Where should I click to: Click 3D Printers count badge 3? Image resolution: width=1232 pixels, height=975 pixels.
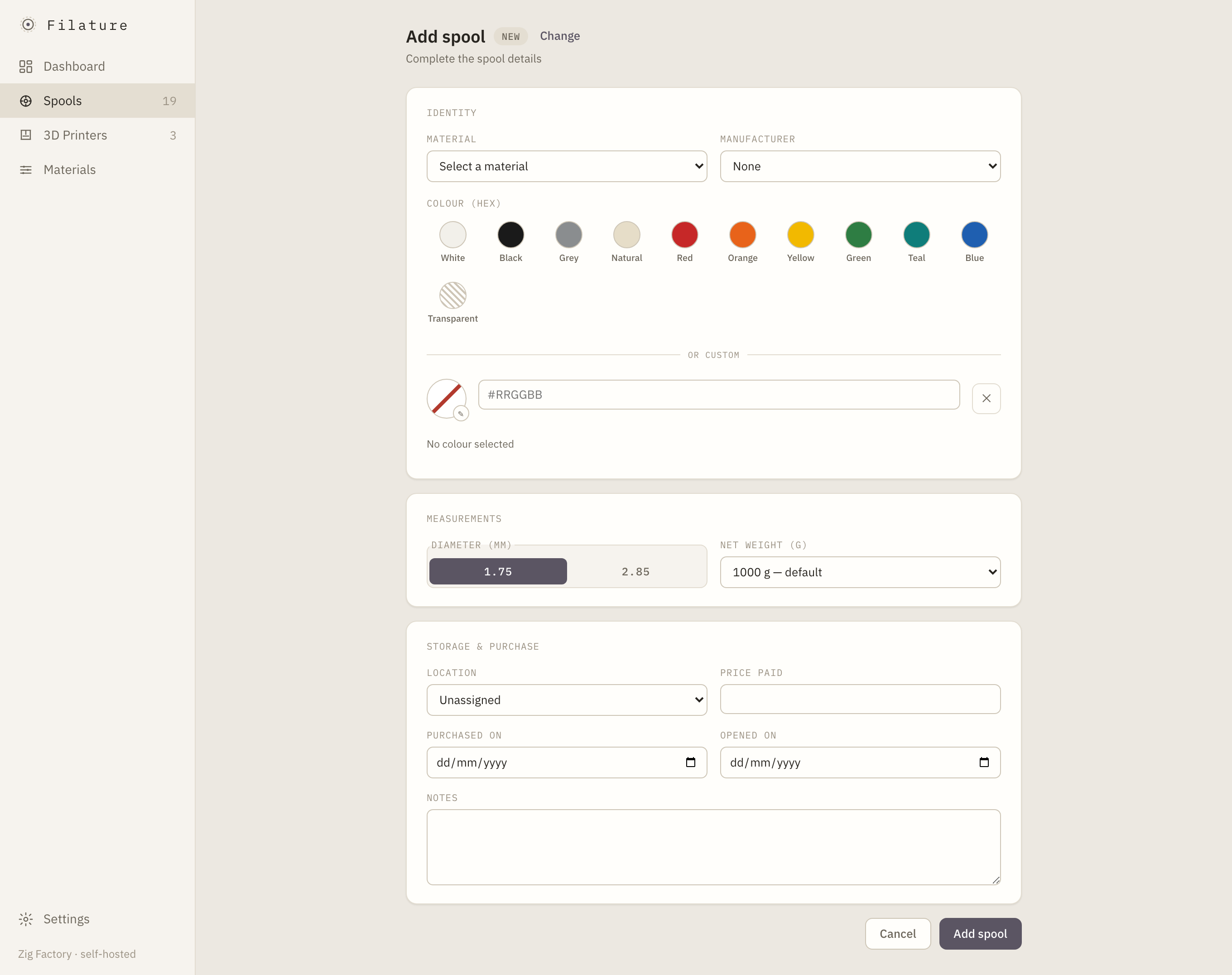pyautogui.click(x=173, y=135)
